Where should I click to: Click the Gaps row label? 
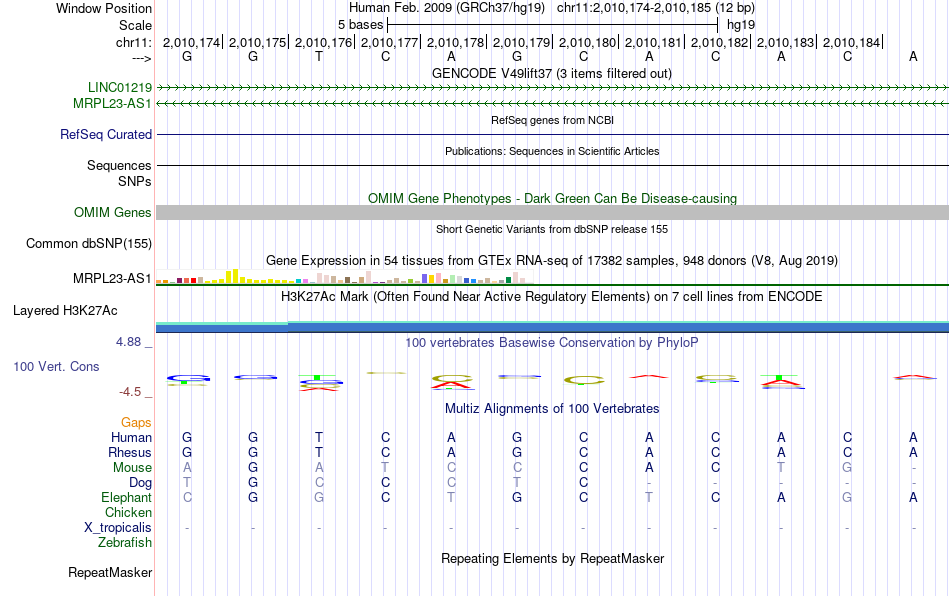coord(136,422)
